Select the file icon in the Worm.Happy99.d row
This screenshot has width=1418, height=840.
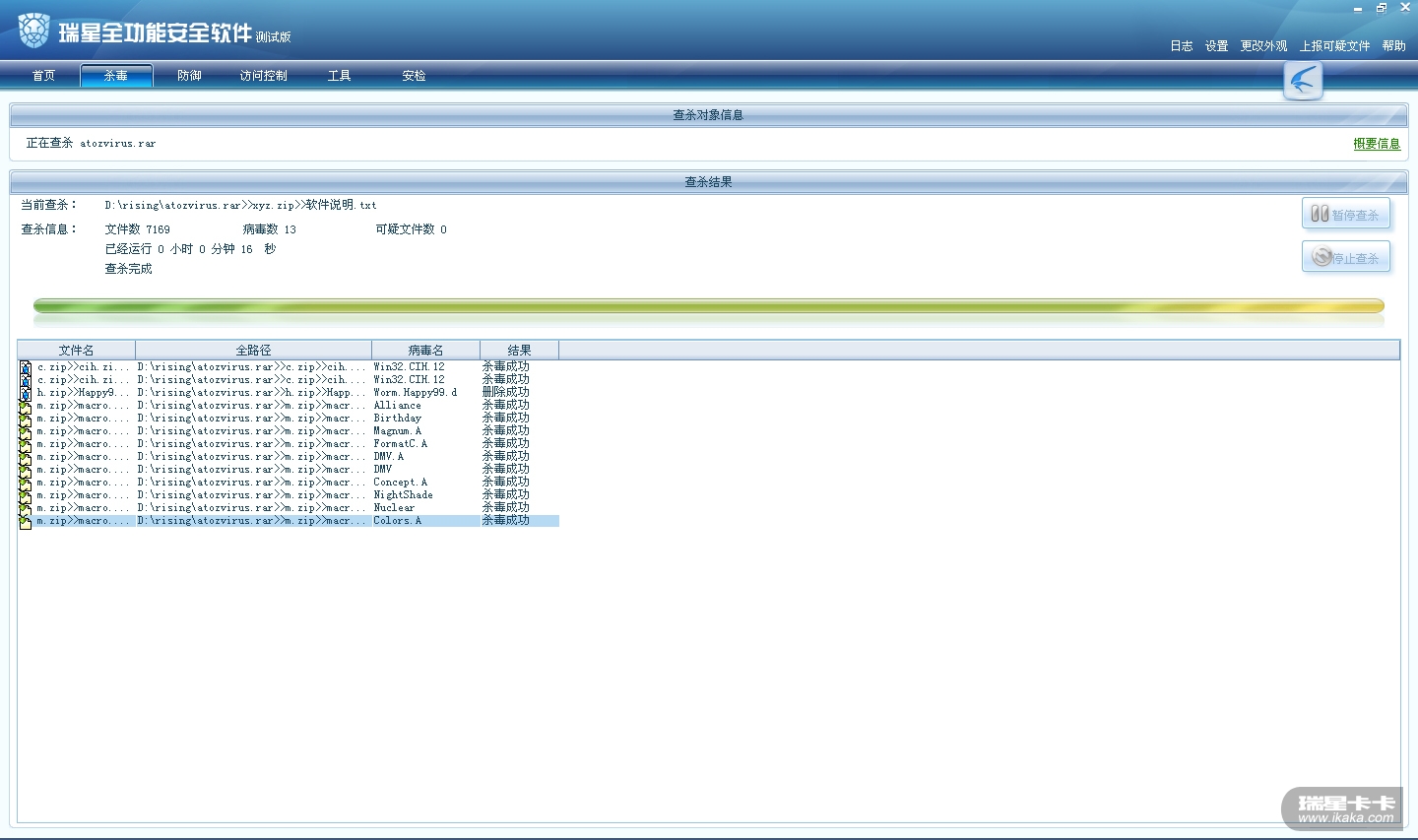[x=25, y=393]
